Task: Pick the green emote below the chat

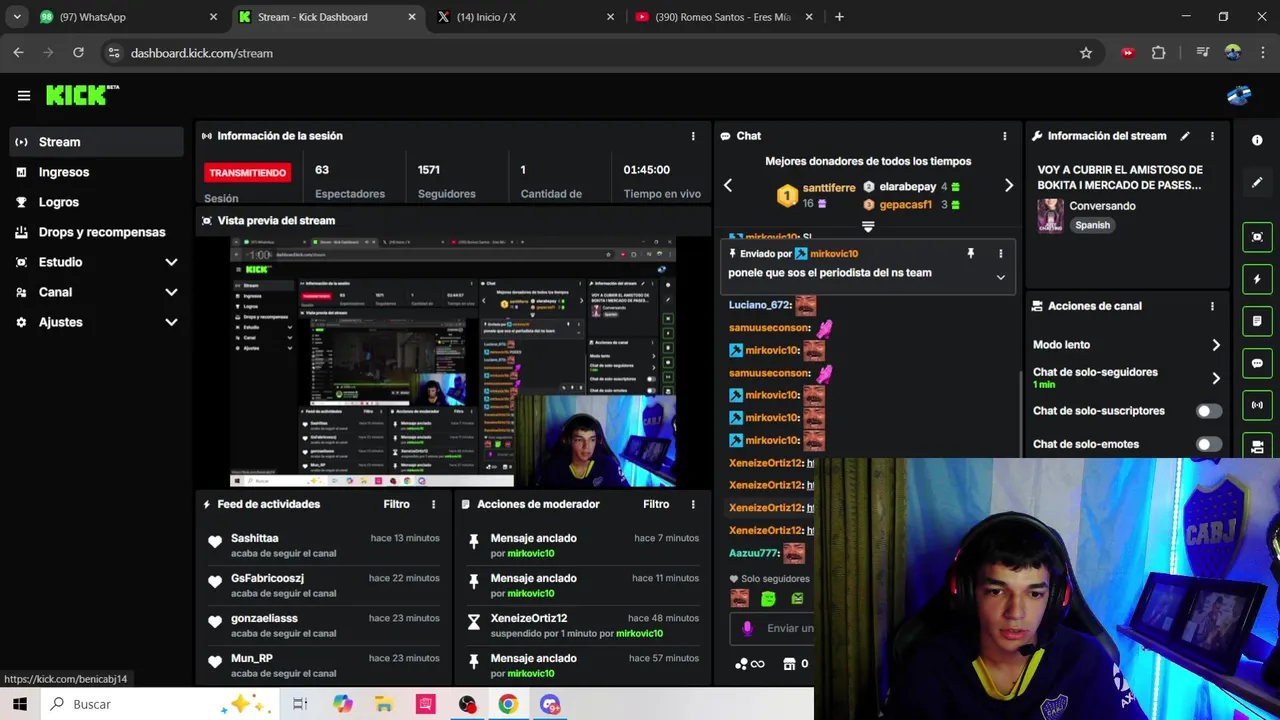Action: point(768,598)
